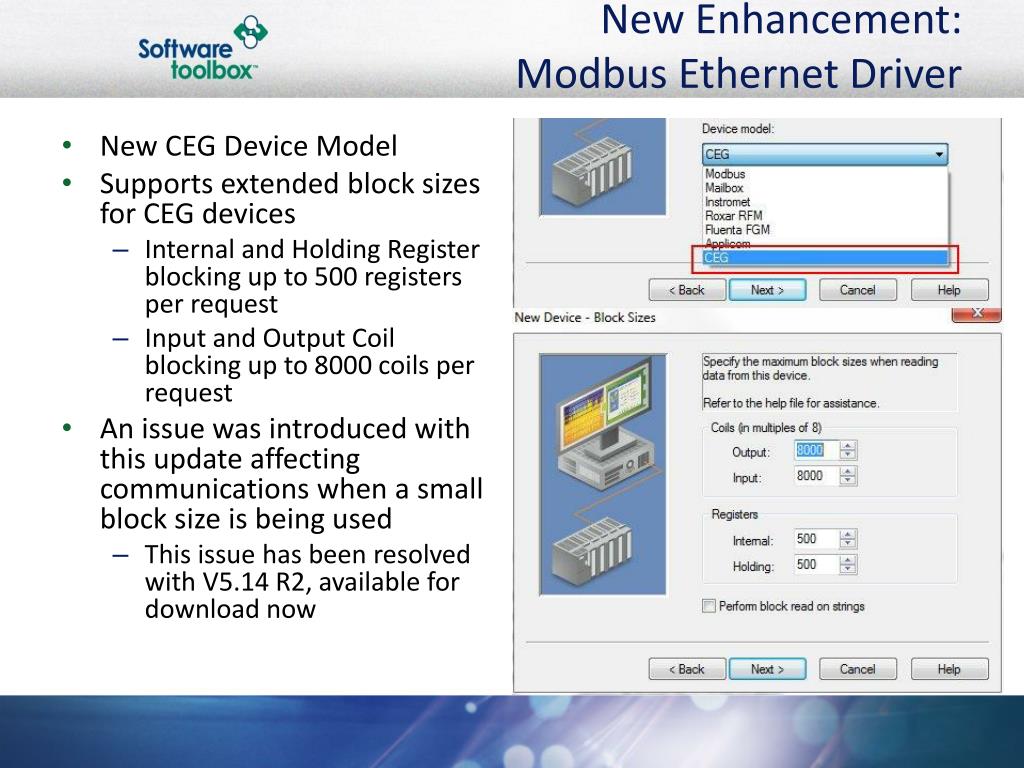The height and width of the screenshot is (768, 1024).
Task: Select highlighted CEG entry in list
Action: [x=825, y=258]
